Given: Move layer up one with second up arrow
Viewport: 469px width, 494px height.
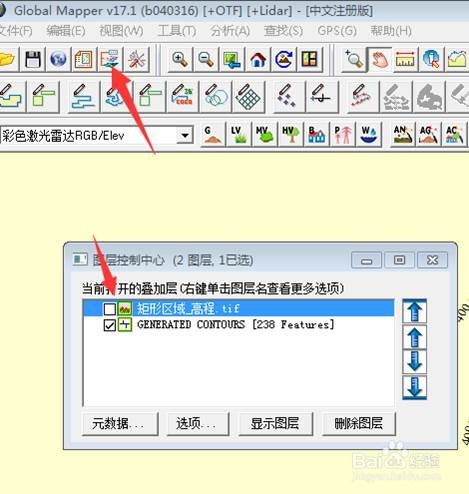Looking at the screenshot, I should point(414,337).
